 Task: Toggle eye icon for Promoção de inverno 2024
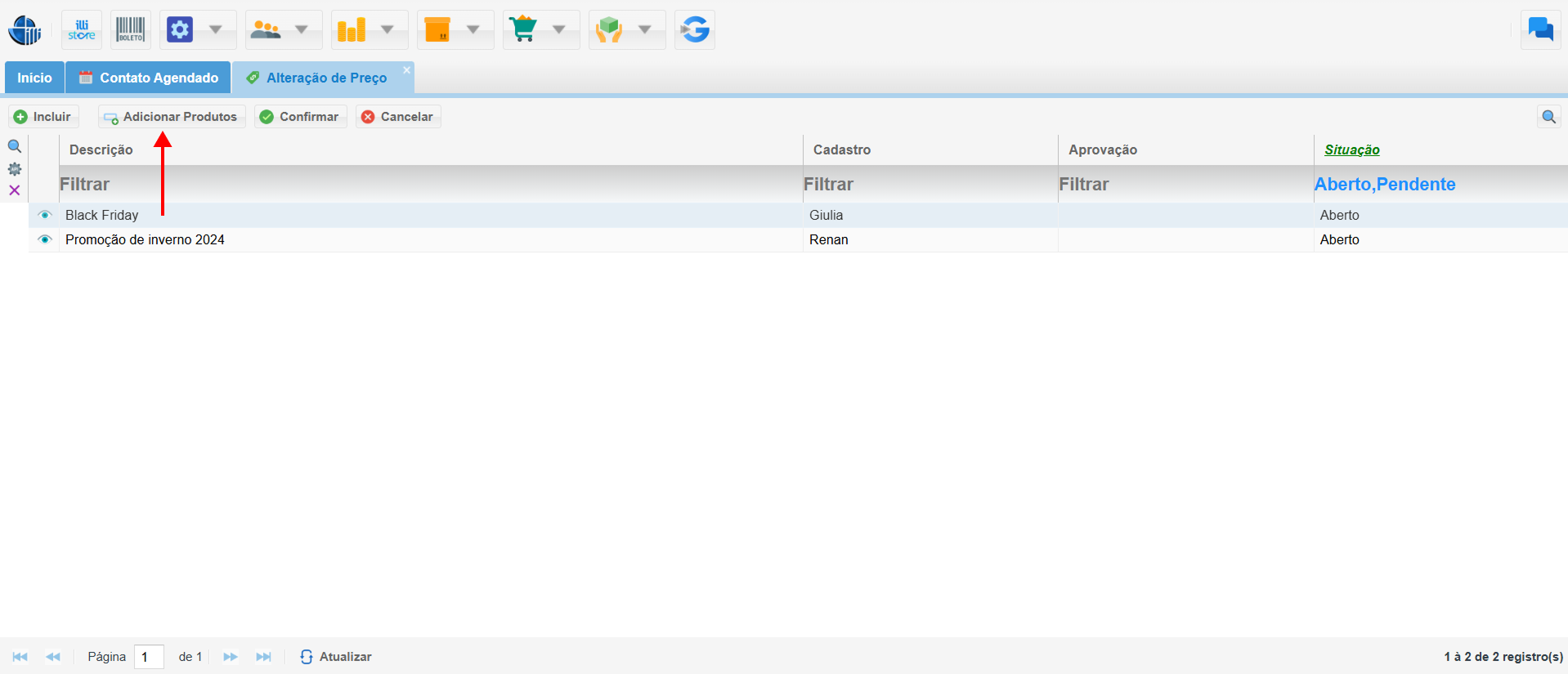tap(45, 239)
